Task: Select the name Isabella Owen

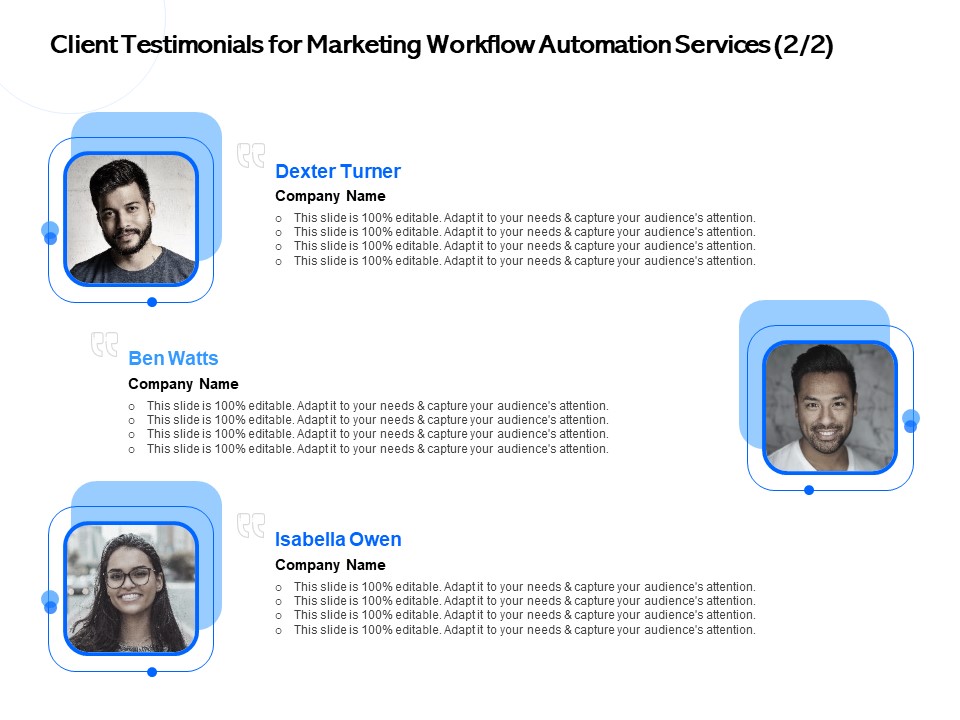Action: point(338,539)
